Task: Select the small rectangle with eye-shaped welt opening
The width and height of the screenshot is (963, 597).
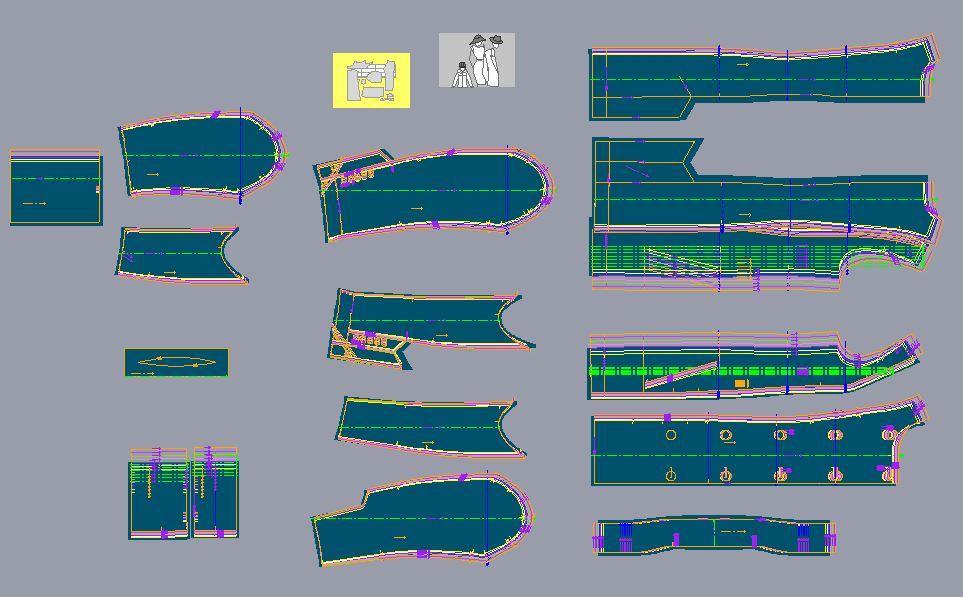Action: pyautogui.click(x=176, y=362)
